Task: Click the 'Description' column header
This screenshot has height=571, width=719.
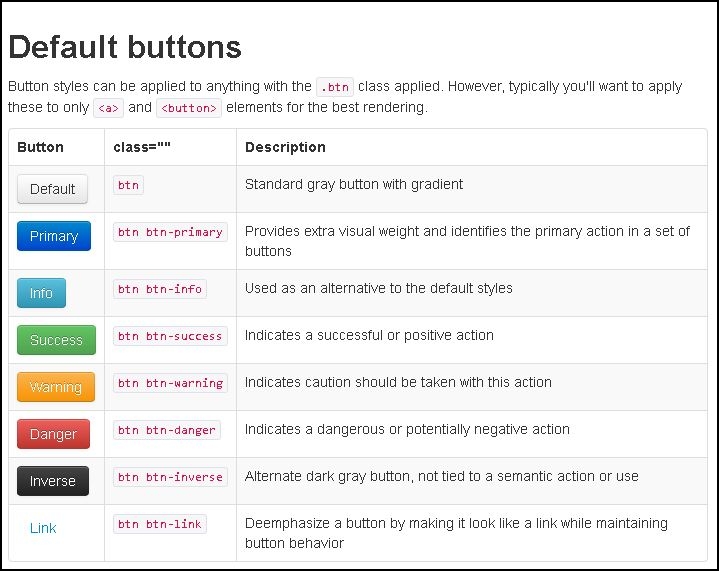Action: click(x=285, y=147)
